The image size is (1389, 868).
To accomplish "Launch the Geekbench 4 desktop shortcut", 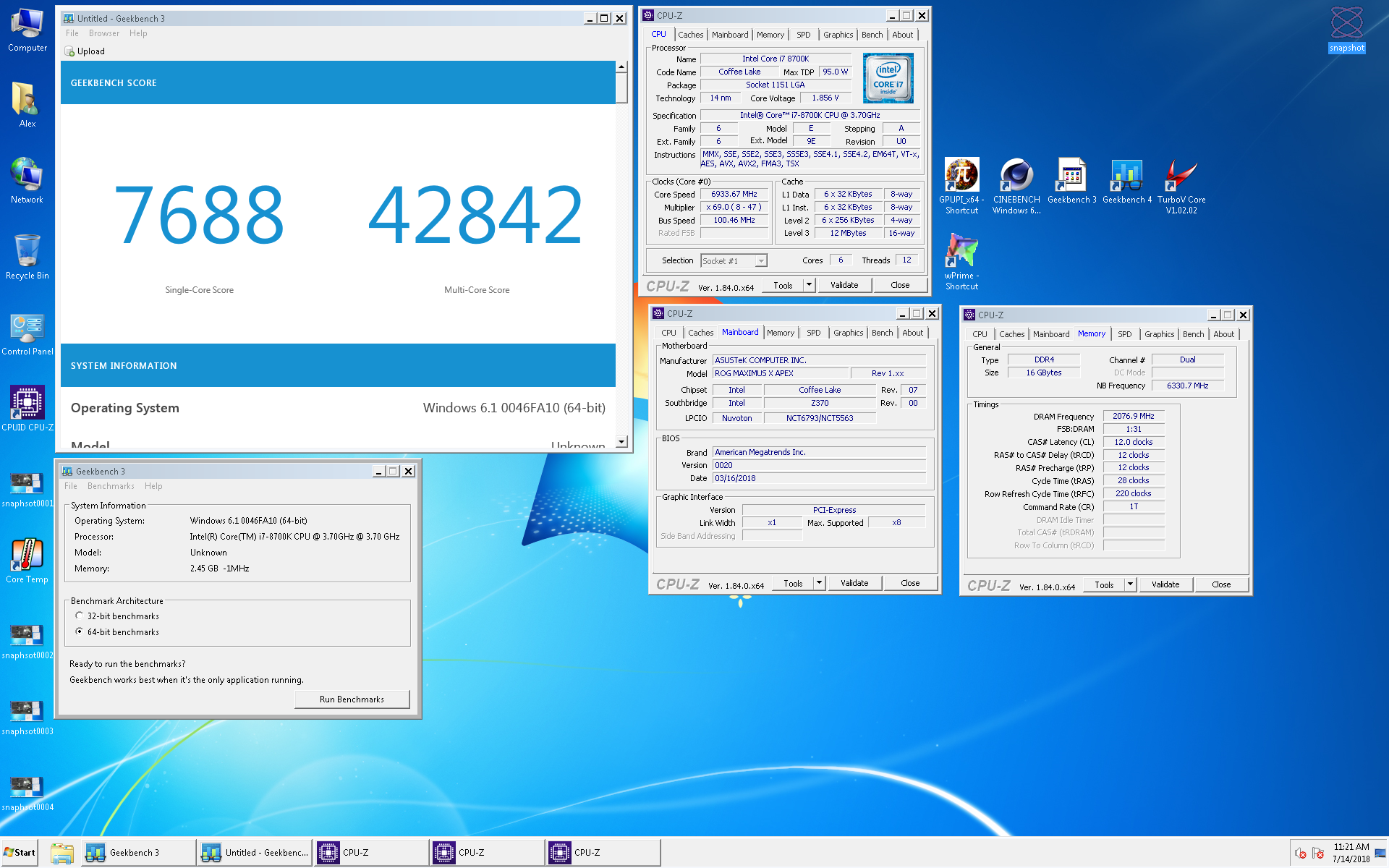I will click(1126, 181).
